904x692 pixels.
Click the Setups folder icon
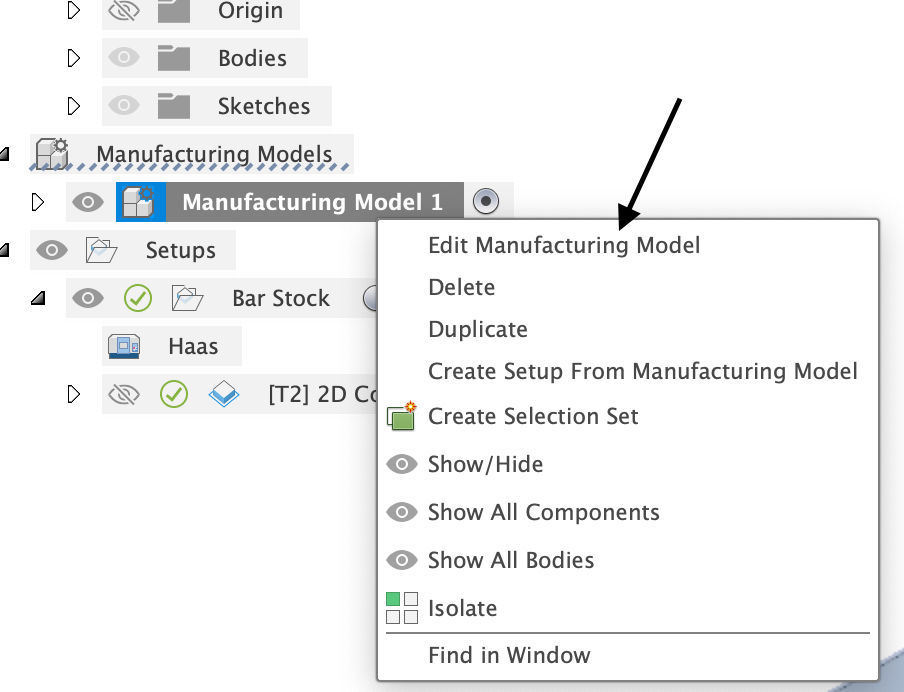click(101, 250)
